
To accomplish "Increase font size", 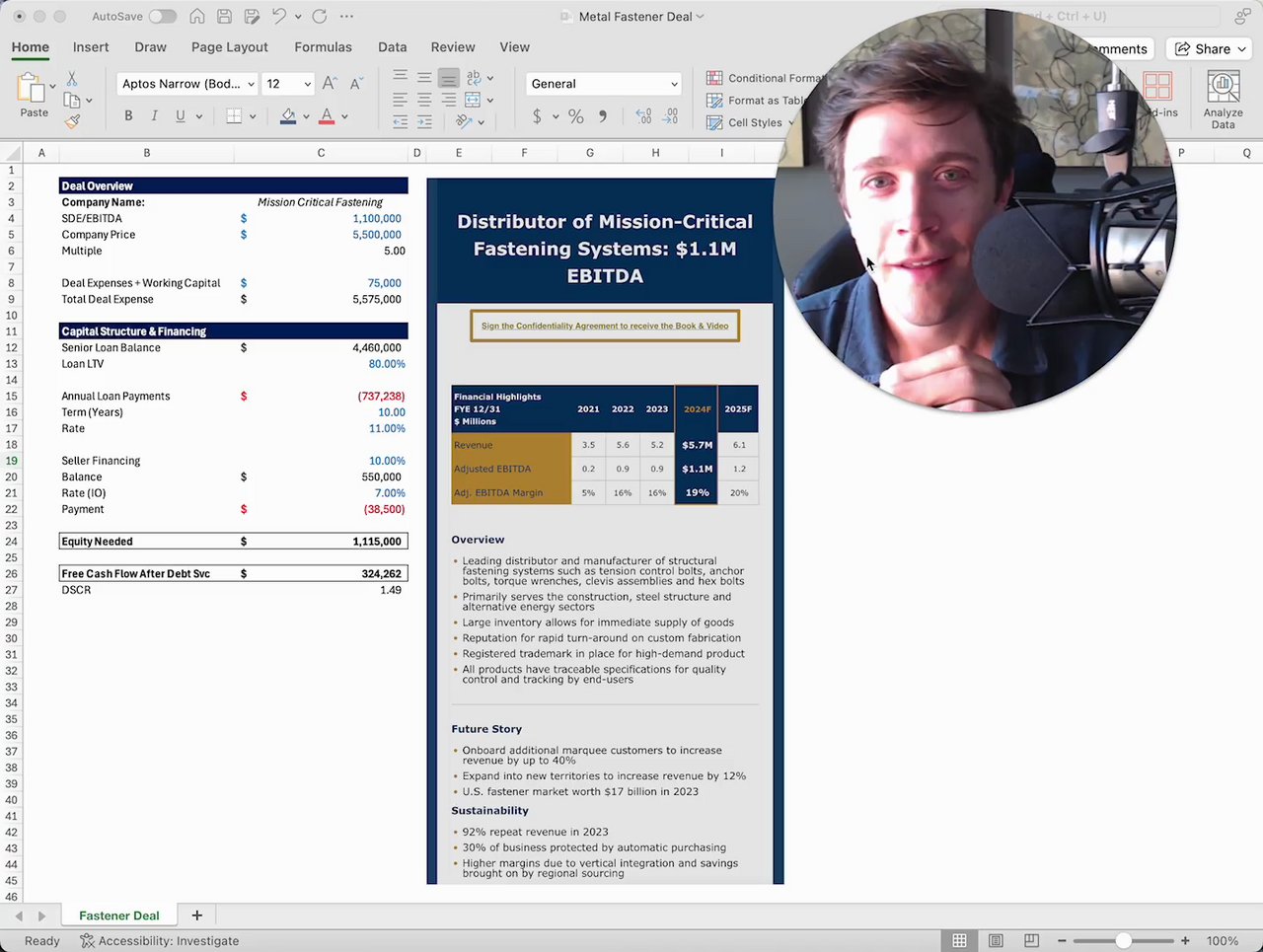I will pos(330,84).
